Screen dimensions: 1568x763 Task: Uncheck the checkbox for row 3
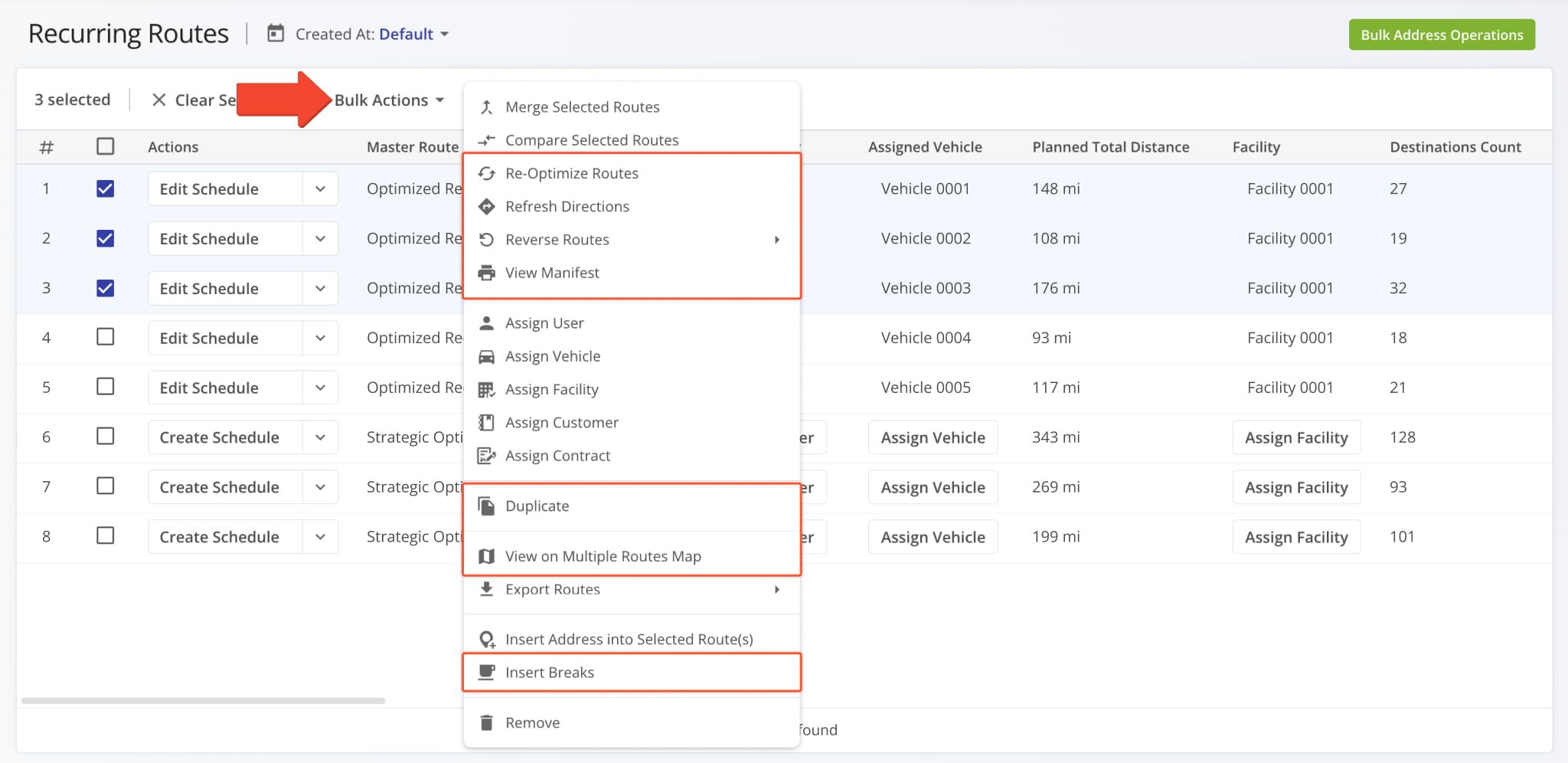(x=106, y=288)
